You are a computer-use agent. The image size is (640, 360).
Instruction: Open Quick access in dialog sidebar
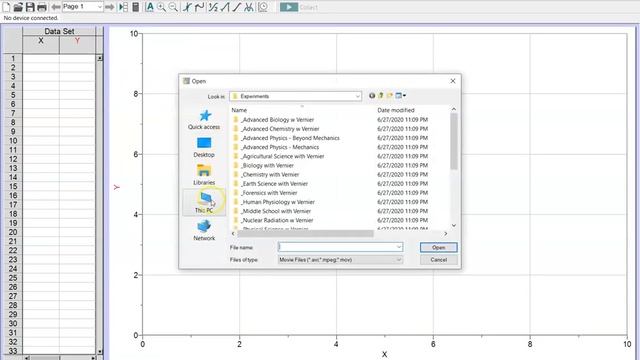tap(204, 120)
